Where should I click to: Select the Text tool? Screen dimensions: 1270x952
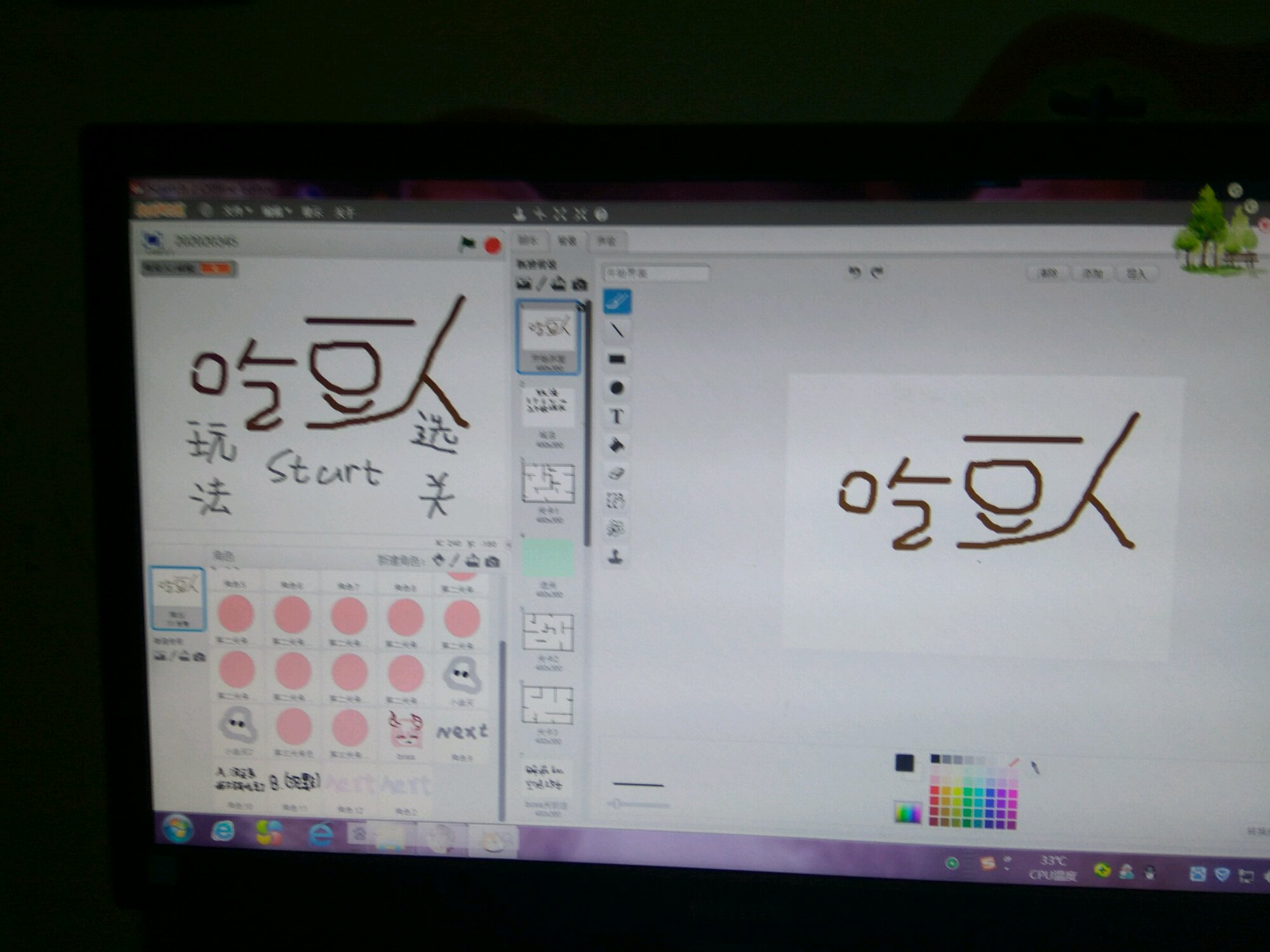pos(616,417)
